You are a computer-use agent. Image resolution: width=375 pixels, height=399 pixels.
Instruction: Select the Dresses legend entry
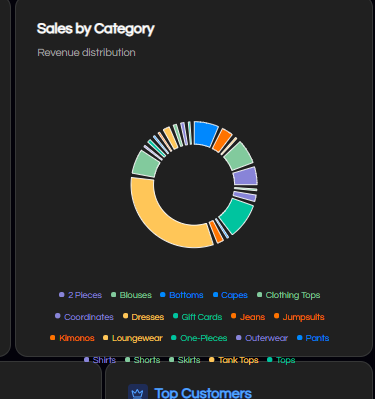pos(144,317)
